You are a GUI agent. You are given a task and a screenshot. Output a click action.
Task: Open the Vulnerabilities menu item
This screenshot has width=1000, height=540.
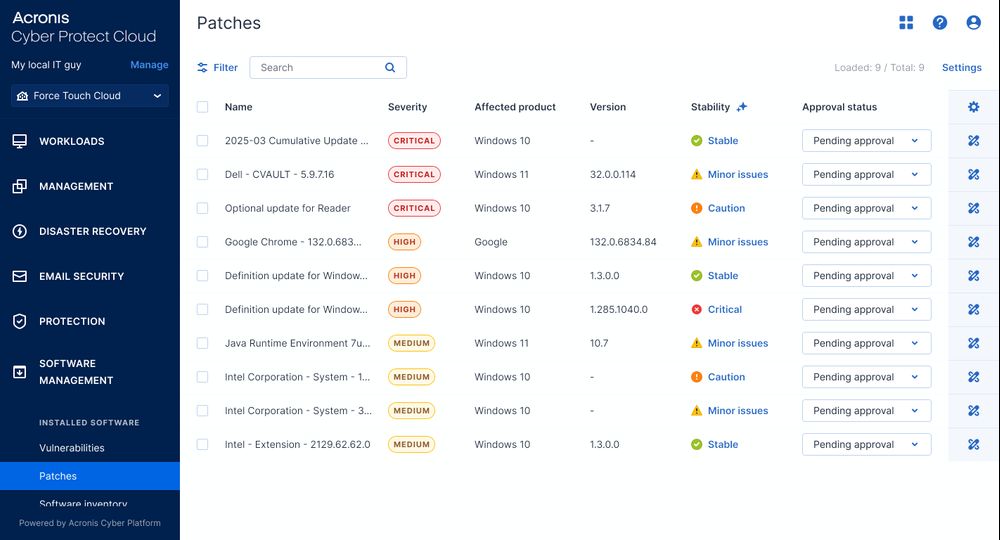72,448
